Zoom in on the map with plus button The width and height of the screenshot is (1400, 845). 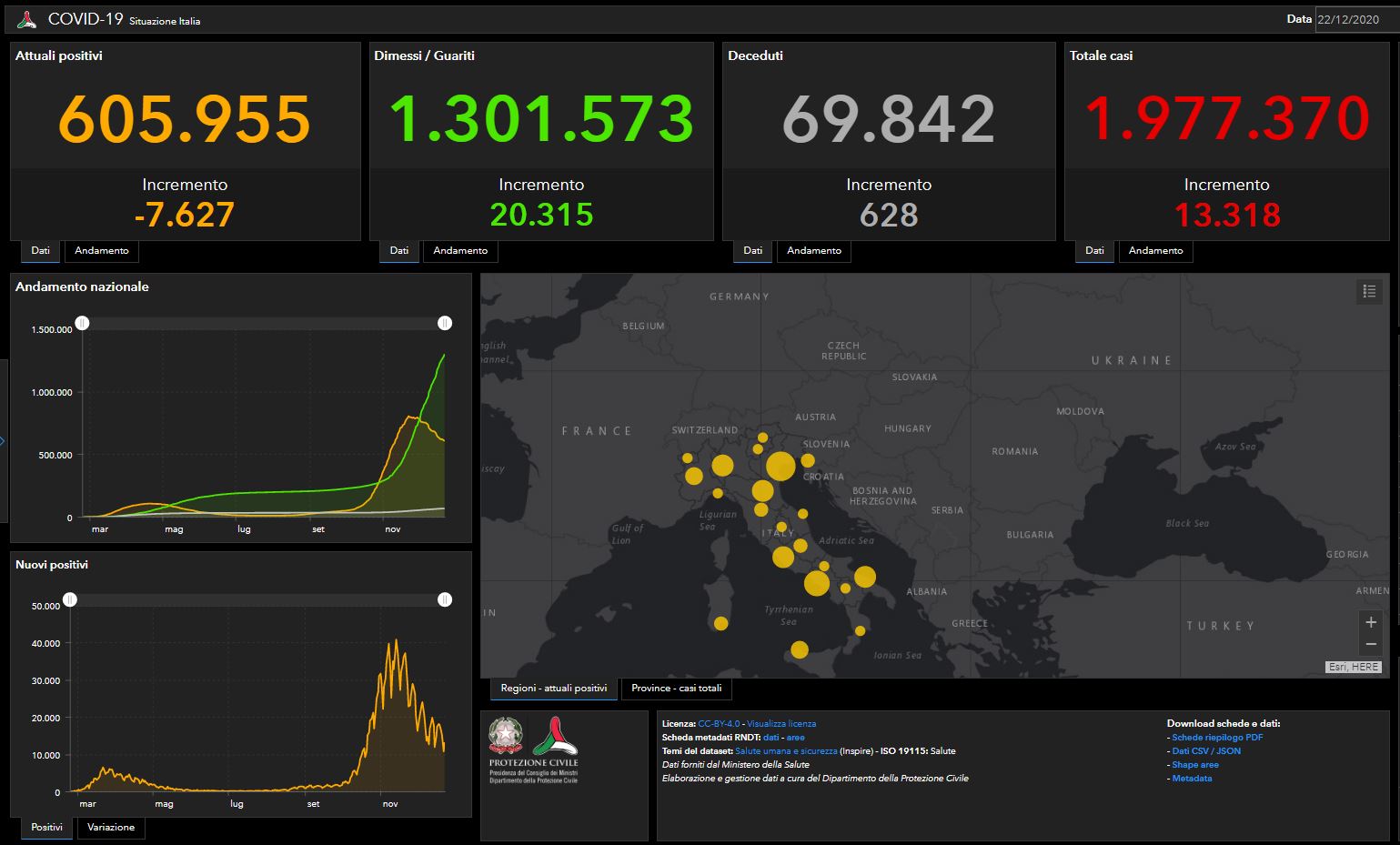coord(1371,622)
